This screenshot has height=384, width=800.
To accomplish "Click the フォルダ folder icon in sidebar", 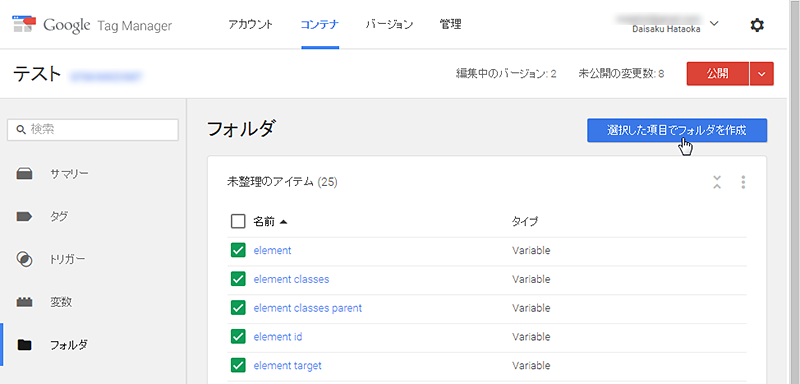I will pos(24,345).
